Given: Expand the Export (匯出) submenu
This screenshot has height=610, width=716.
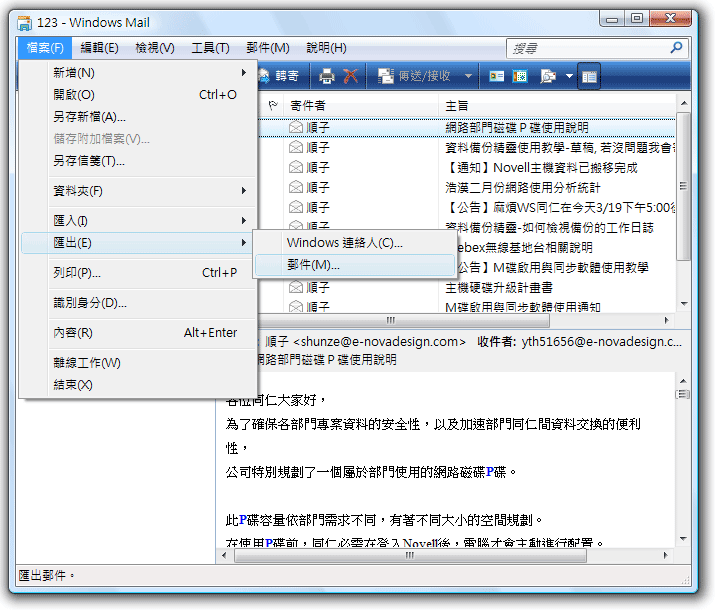Looking at the screenshot, I should (x=138, y=242).
